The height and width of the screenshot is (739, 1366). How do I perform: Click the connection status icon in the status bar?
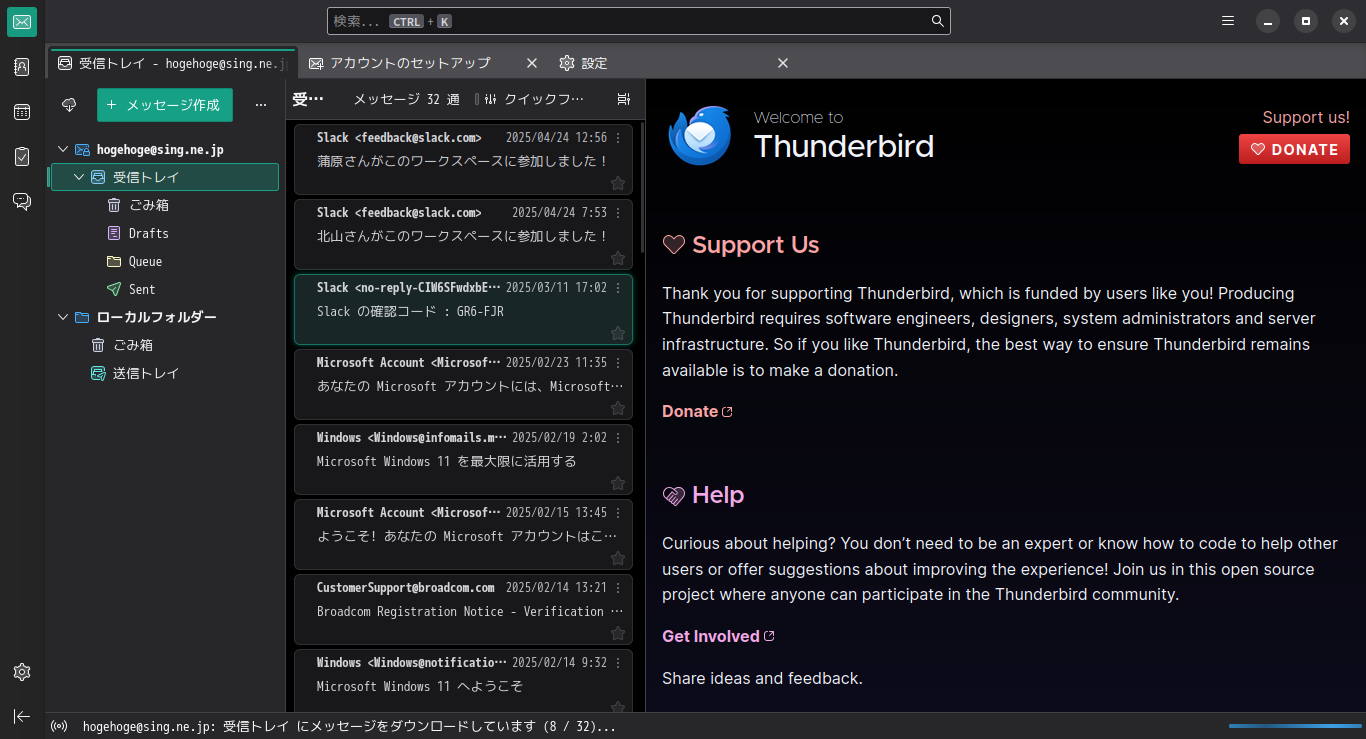(59, 727)
